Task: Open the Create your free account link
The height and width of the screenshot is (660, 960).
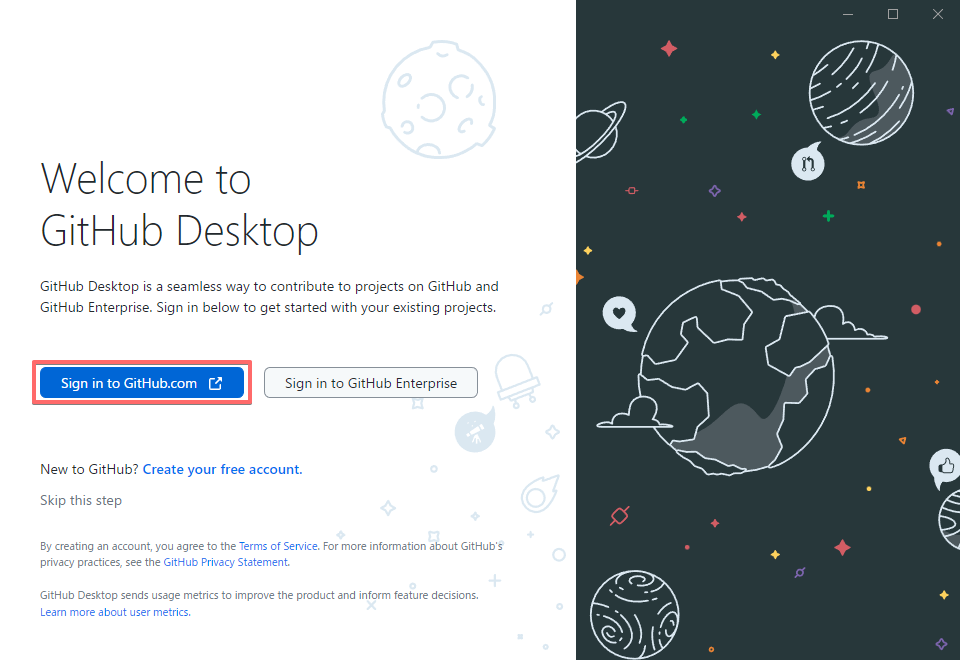Action: pos(221,469)
